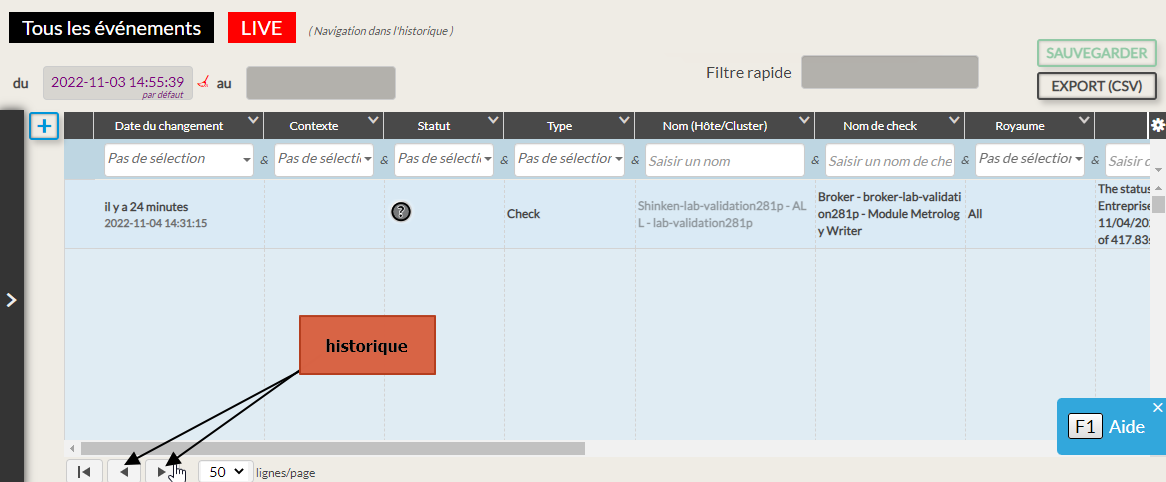This screenshot has width=1166, height=482.
Task: Toggle the red LIVE mode button
Action: click(262, 28)
